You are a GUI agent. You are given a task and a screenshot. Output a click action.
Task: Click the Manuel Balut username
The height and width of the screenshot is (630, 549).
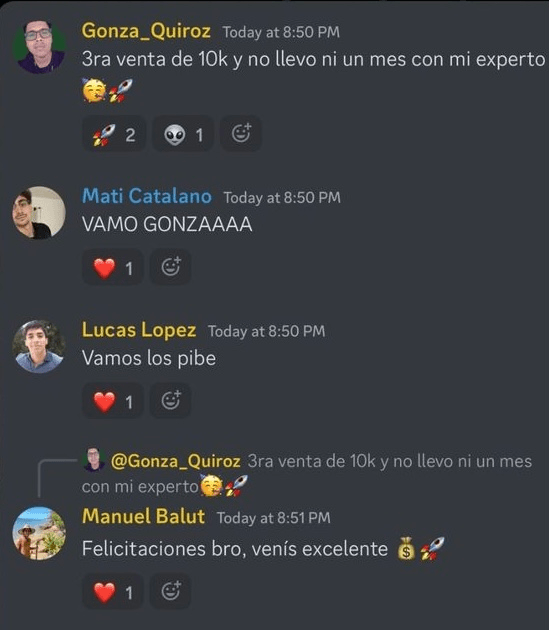[143, 516]
